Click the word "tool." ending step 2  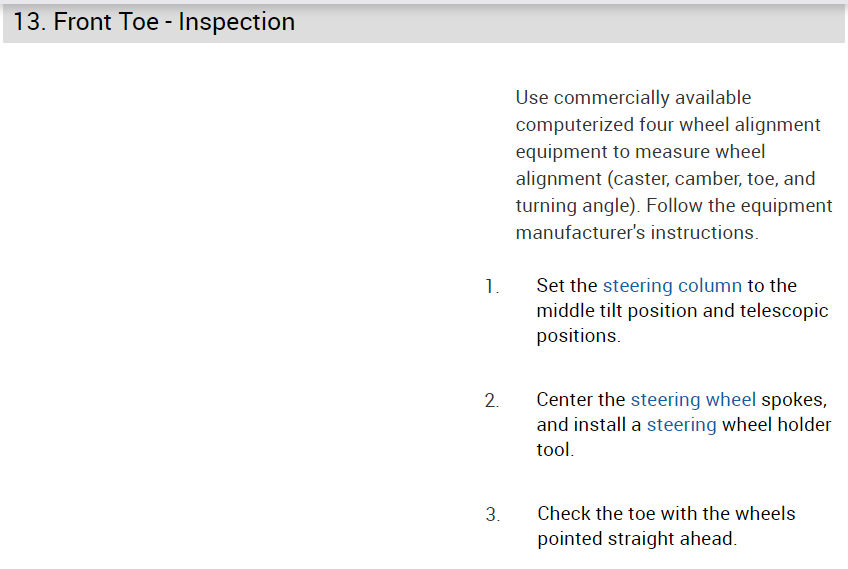point(555,450)
